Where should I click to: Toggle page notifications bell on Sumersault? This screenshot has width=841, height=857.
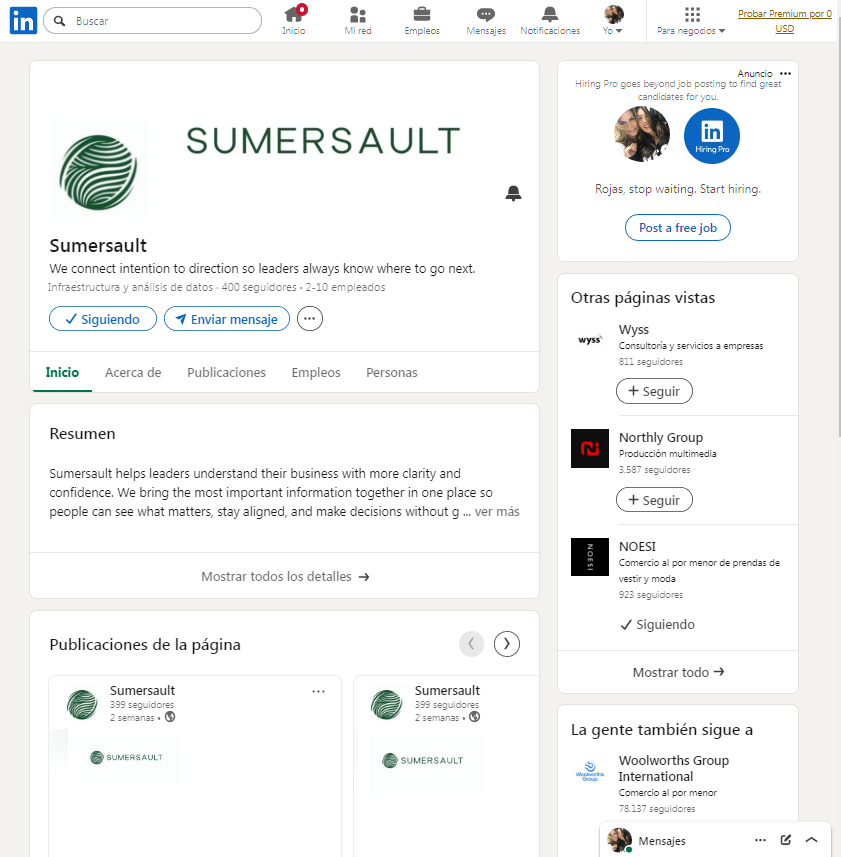click(513, 193)
